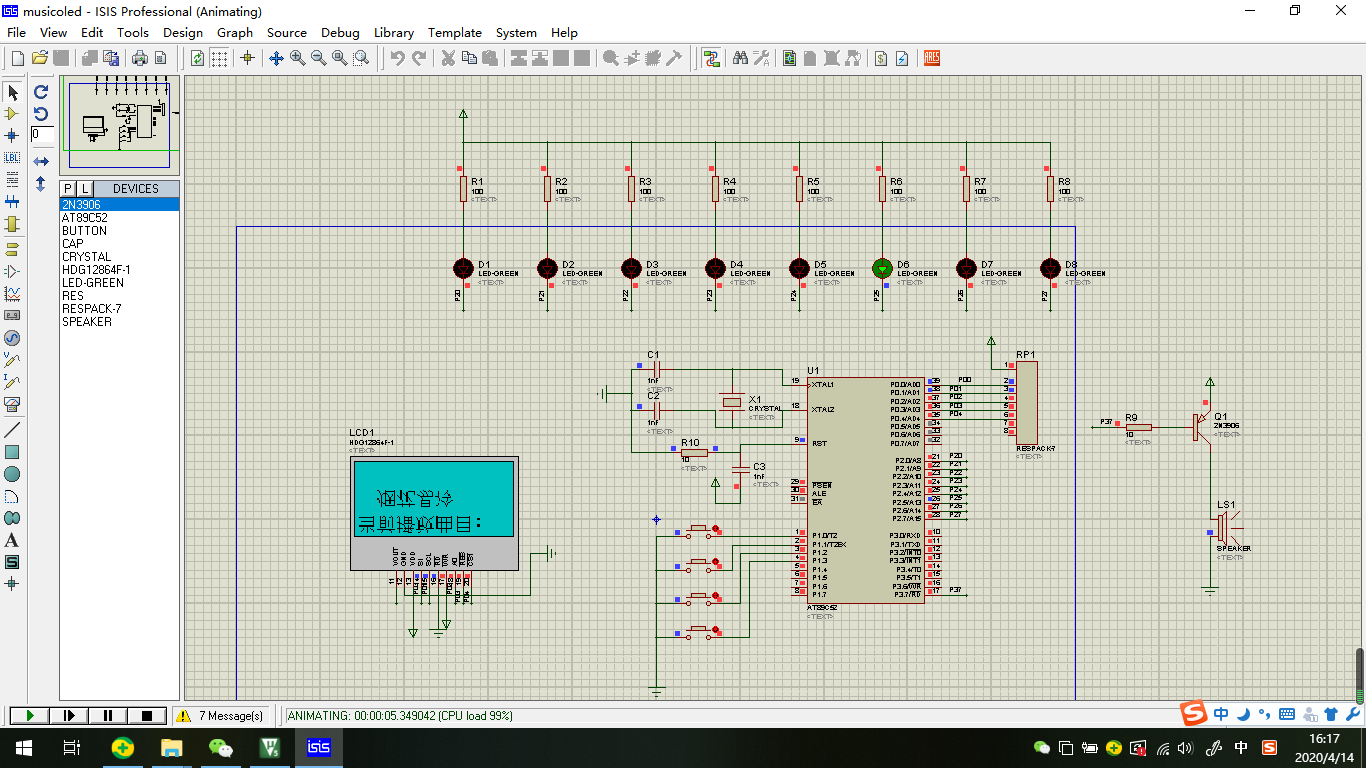
Task: Open the Template menu
Action: point(455,32)
